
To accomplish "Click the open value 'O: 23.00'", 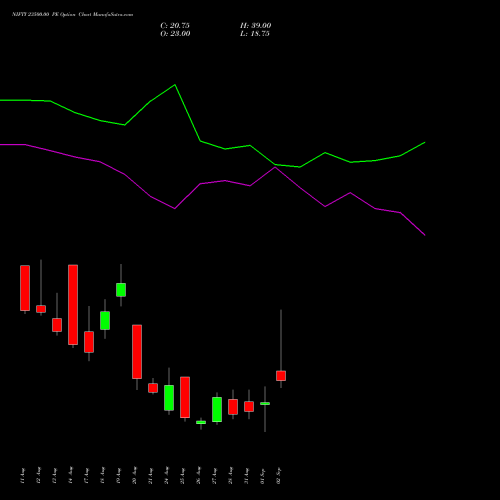I will coord(175,34).
